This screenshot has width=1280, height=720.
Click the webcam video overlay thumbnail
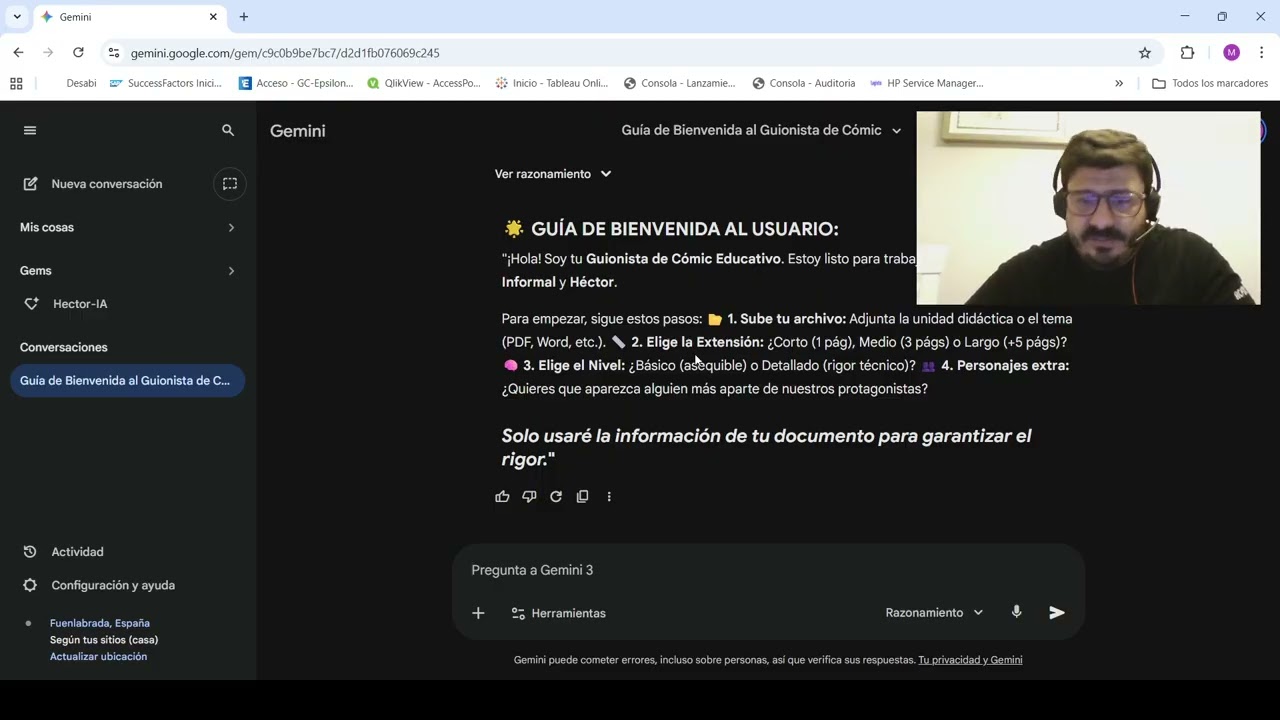click(x=1088, y=207)
